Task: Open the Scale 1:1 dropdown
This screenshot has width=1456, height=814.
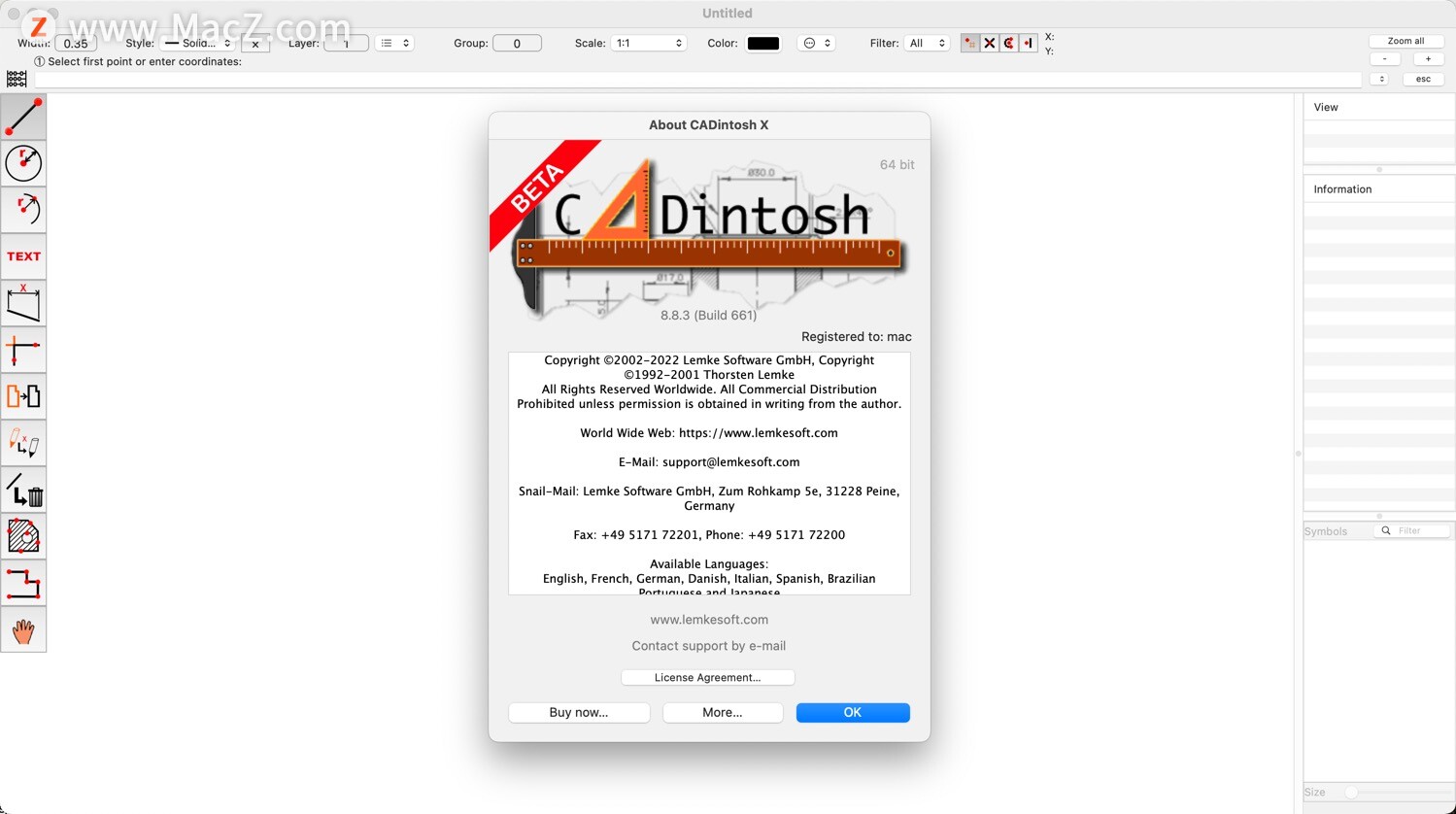Action: click(649, 43)
